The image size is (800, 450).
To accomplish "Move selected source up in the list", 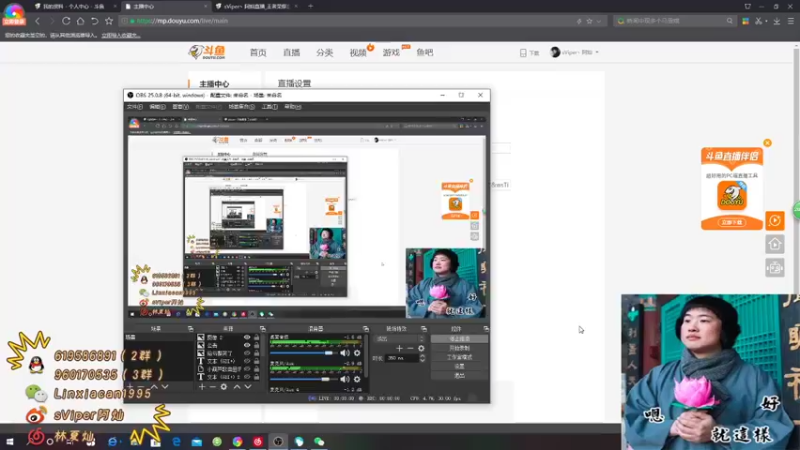I will pyautogui.click(x=237, y=387).
